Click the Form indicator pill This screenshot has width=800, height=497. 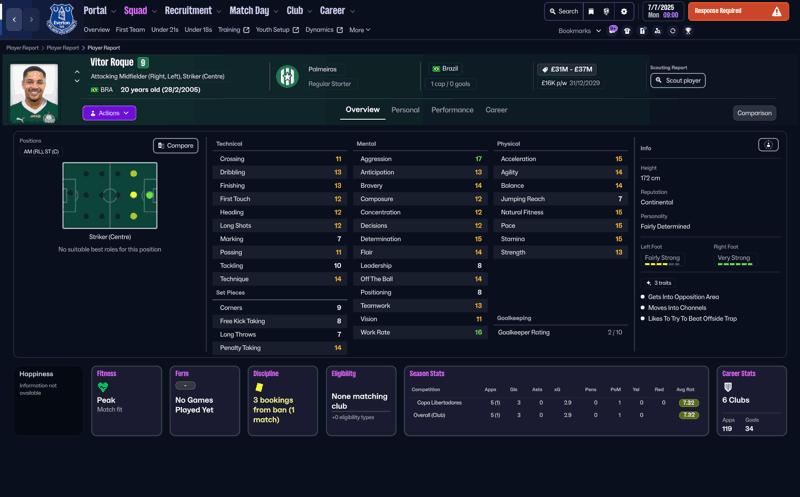pos(185,386)
